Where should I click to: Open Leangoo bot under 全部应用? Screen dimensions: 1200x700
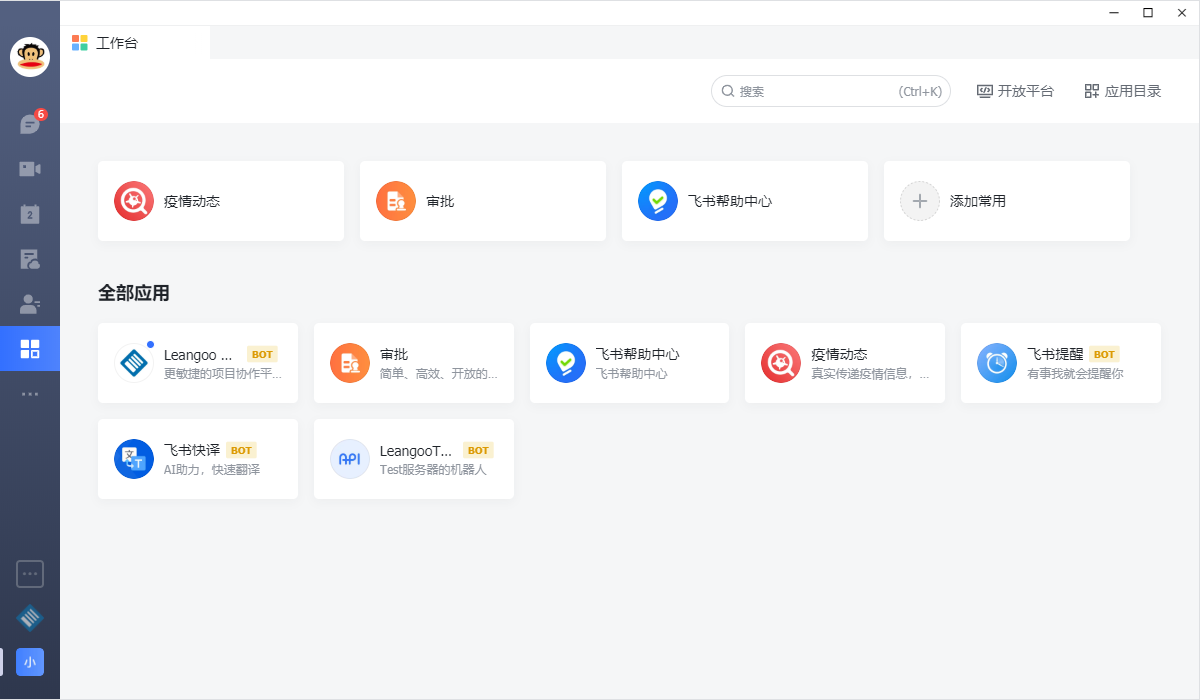point(198,363)
